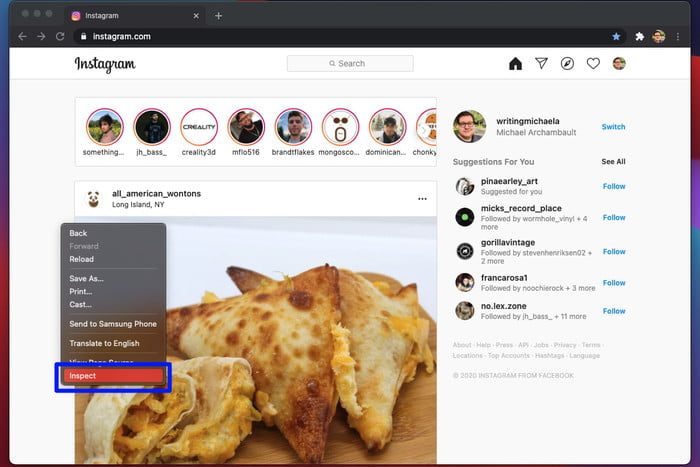The width and height of the screenshot is (700, 467).
Task: Open Chrome three-dot menu
Action: [x=678, y=37]
